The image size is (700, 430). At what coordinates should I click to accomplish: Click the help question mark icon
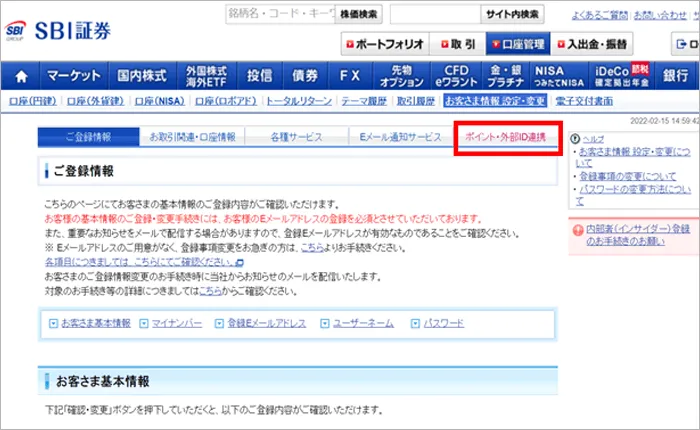(574, 138)
